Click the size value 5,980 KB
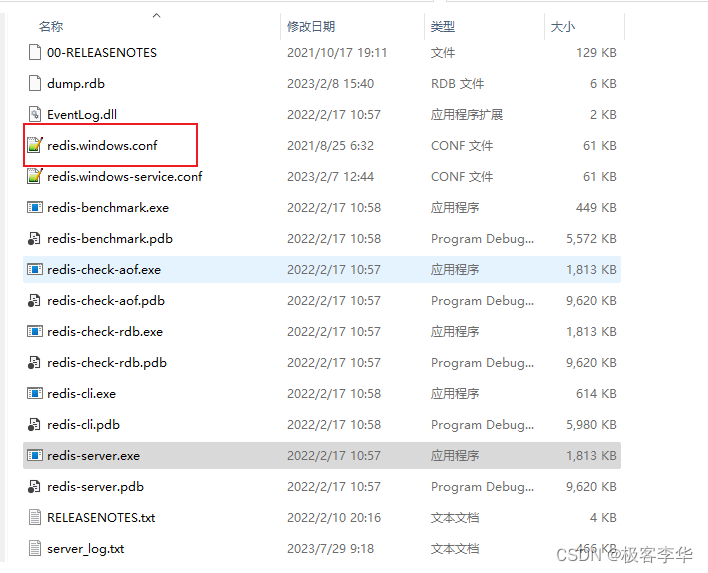 tap(592, 424)
